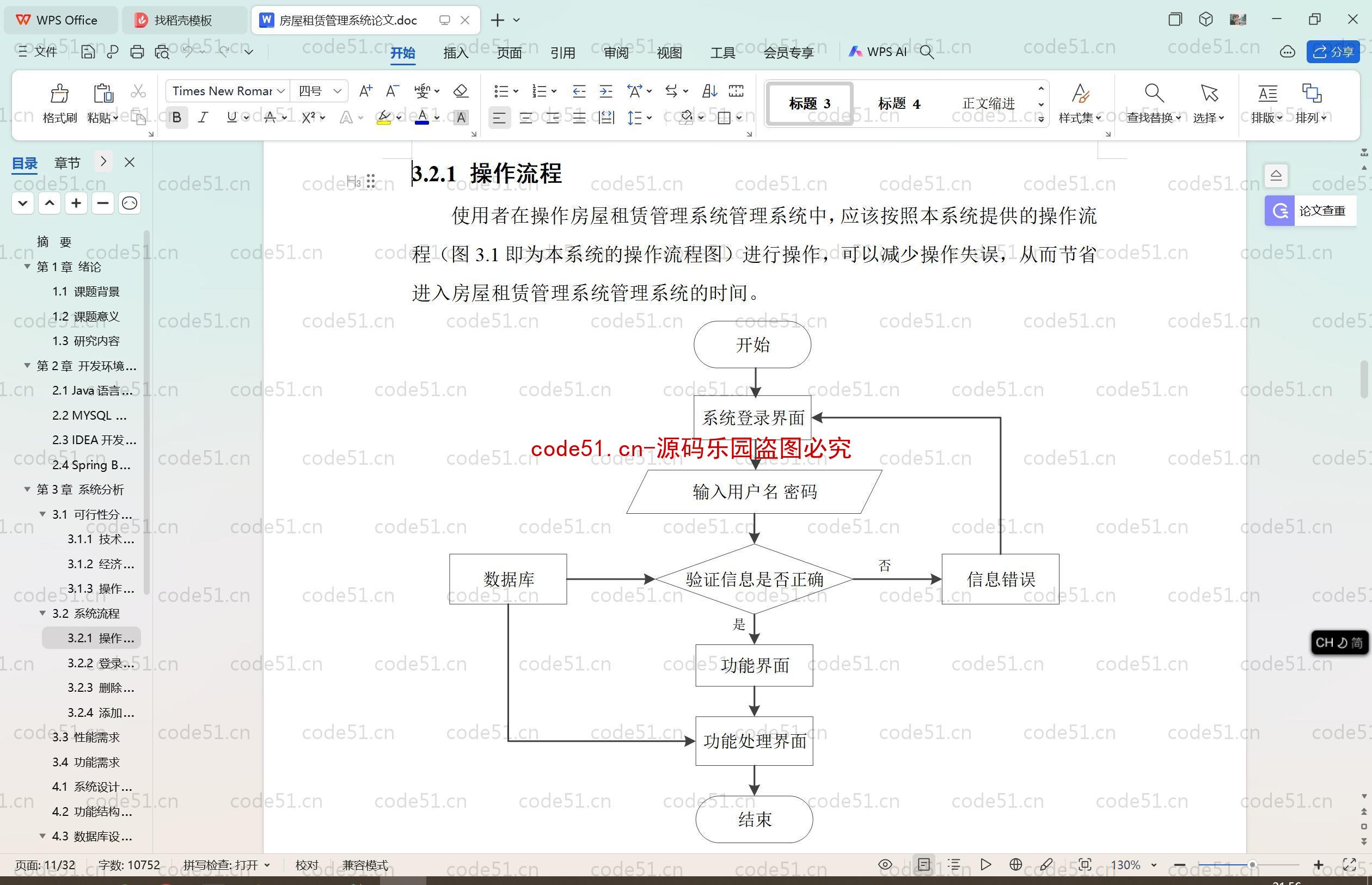This screenshot has width=1372, height=885.
Task: Increase font size with A+ icon
Action: click(365, 91)
